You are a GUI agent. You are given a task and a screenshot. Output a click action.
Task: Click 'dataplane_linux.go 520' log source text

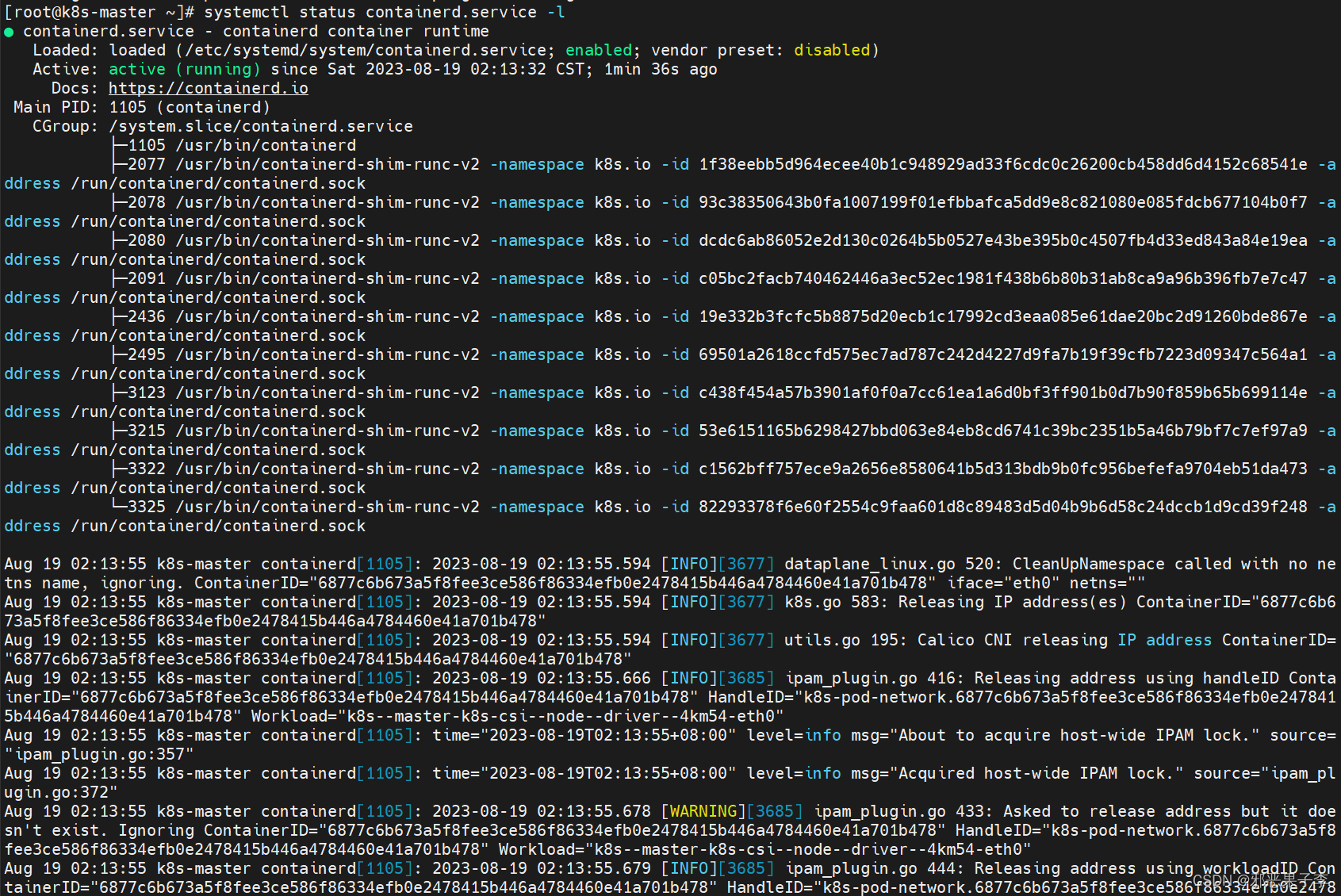[x=889, y=564]
